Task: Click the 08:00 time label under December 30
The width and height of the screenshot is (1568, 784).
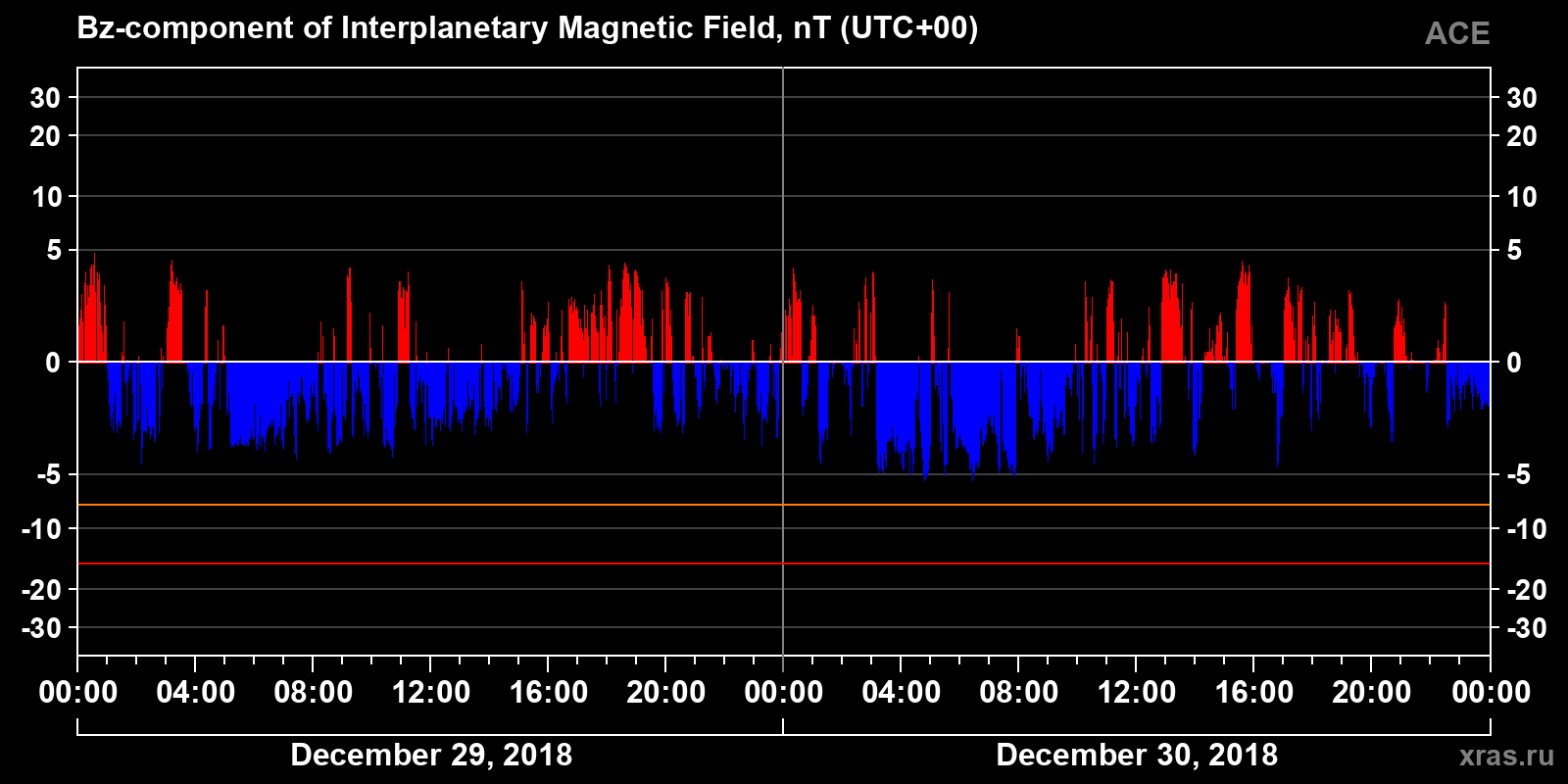Action: 1019,692
